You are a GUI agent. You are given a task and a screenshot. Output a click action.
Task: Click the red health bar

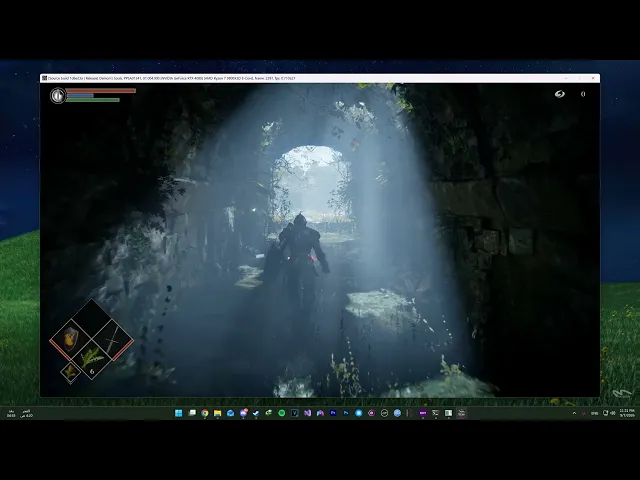click(x=101, y=91)
